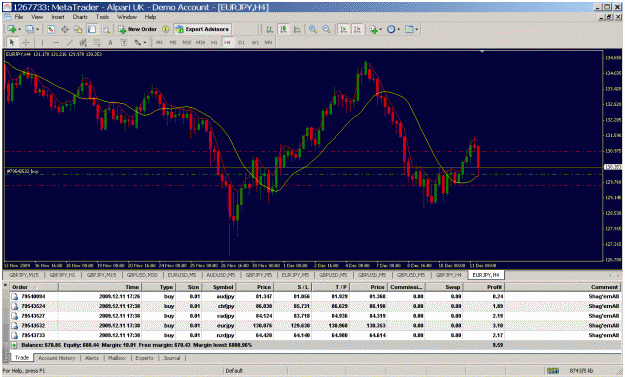This screenshot has width=625, height=377.
Task: Select the M1 timeframe
Action: pos(159,42)
